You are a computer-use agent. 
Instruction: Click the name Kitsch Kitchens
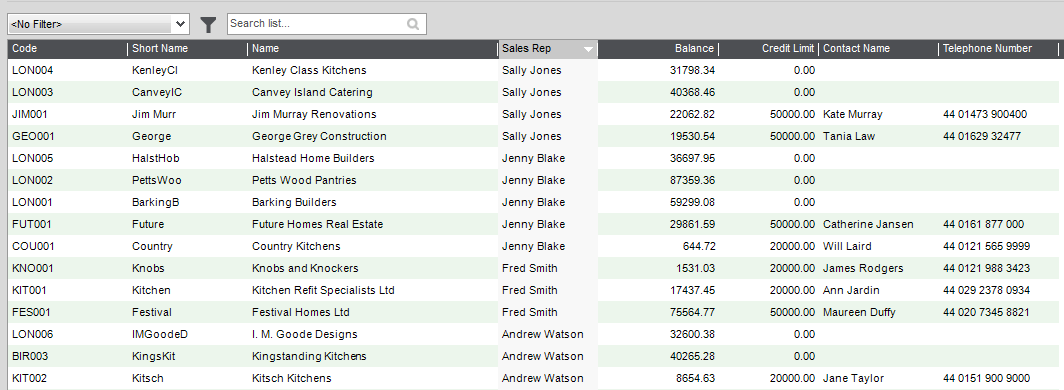292,378
